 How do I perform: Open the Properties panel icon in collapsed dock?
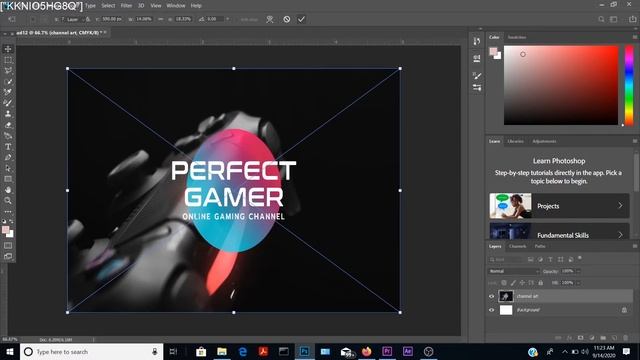point(477,59)
